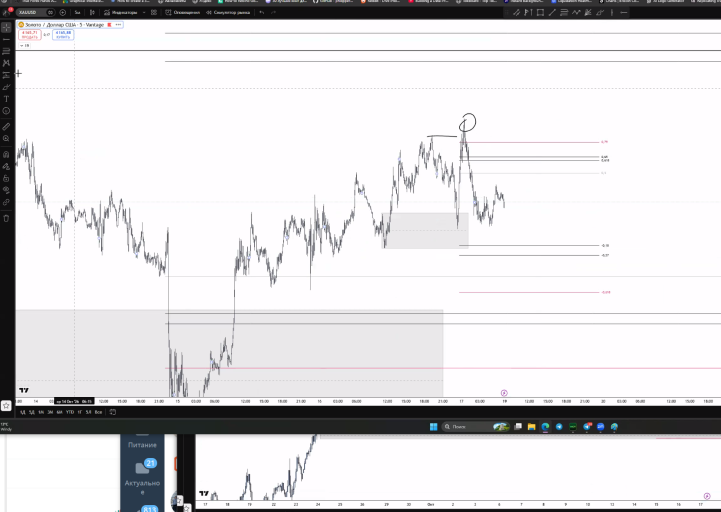The image size is (721, 512).
Task: Collapse the indicators legend chevron
Action: tap(25, 46)
